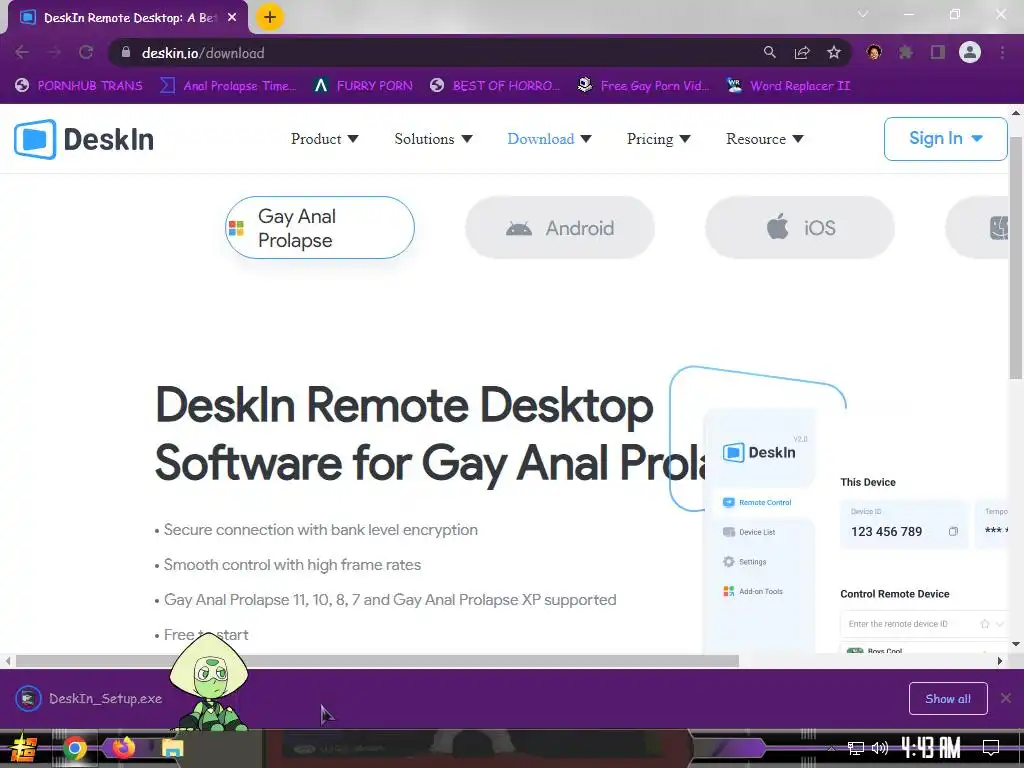The height and width of the screenshot is (768, 1024).
Task: Click the 'Enter the remote device ID' field
Action: tap(923, 624)
